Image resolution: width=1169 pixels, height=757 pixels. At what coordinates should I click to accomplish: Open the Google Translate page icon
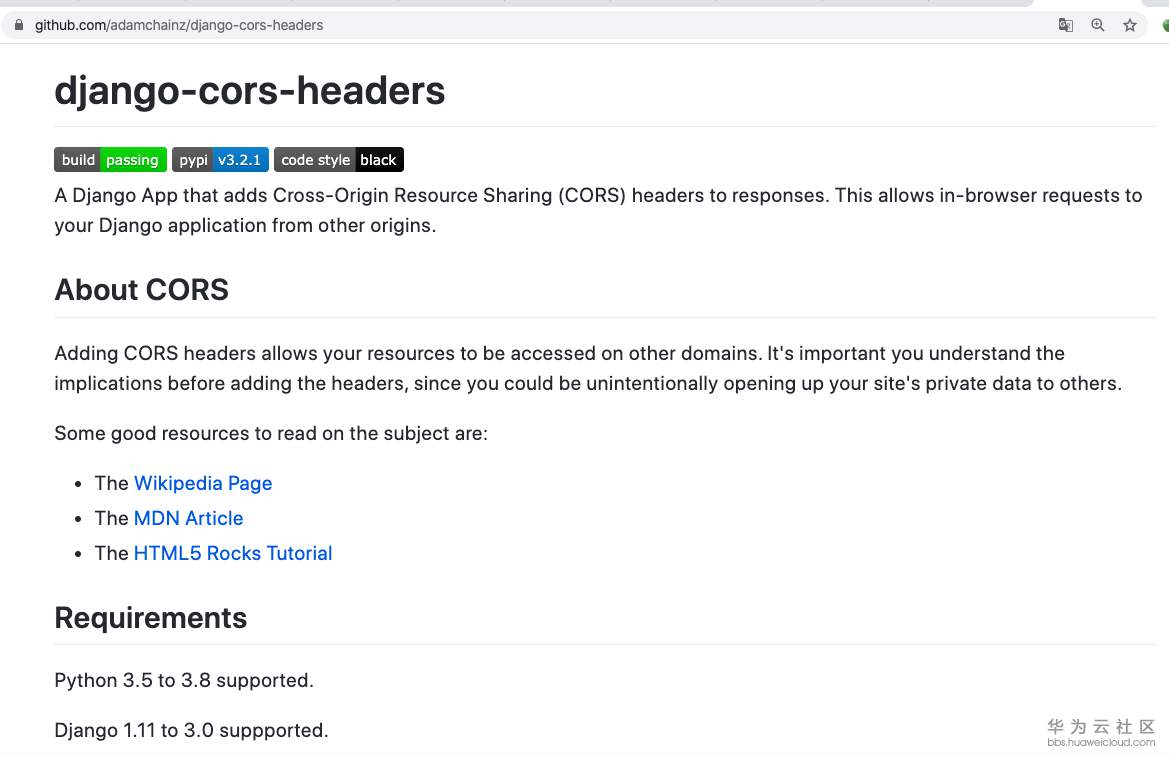(x=1066, y=25)
